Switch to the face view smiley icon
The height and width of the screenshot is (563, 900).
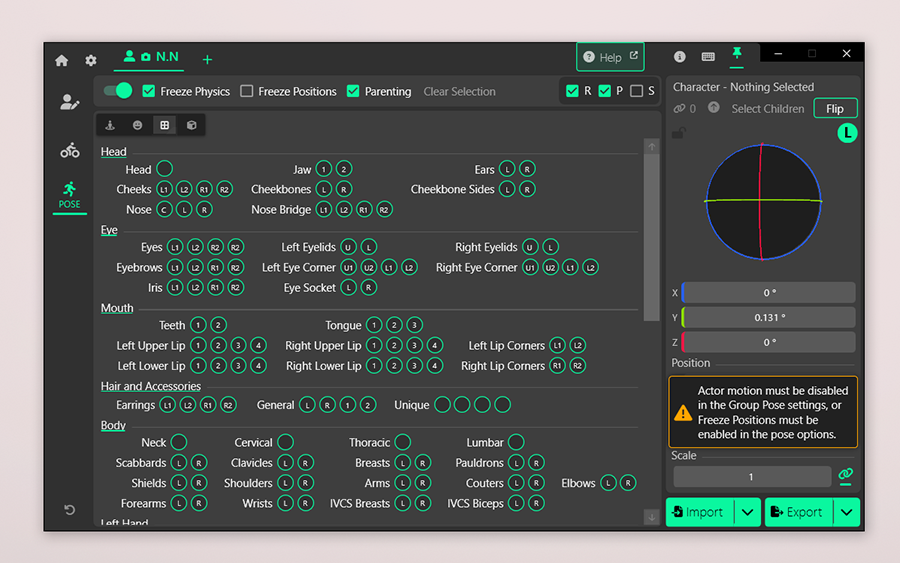coord(137,125)
